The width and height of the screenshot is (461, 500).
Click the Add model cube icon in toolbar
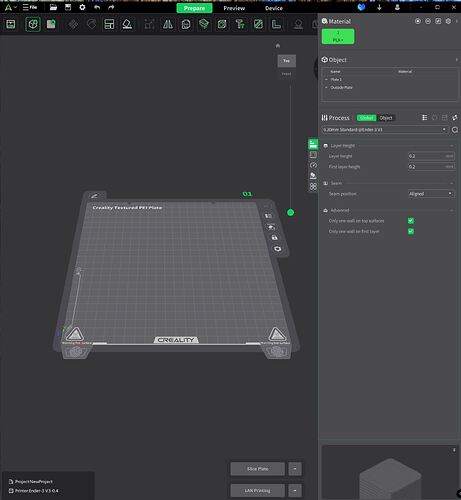click(x=33, y=24)
